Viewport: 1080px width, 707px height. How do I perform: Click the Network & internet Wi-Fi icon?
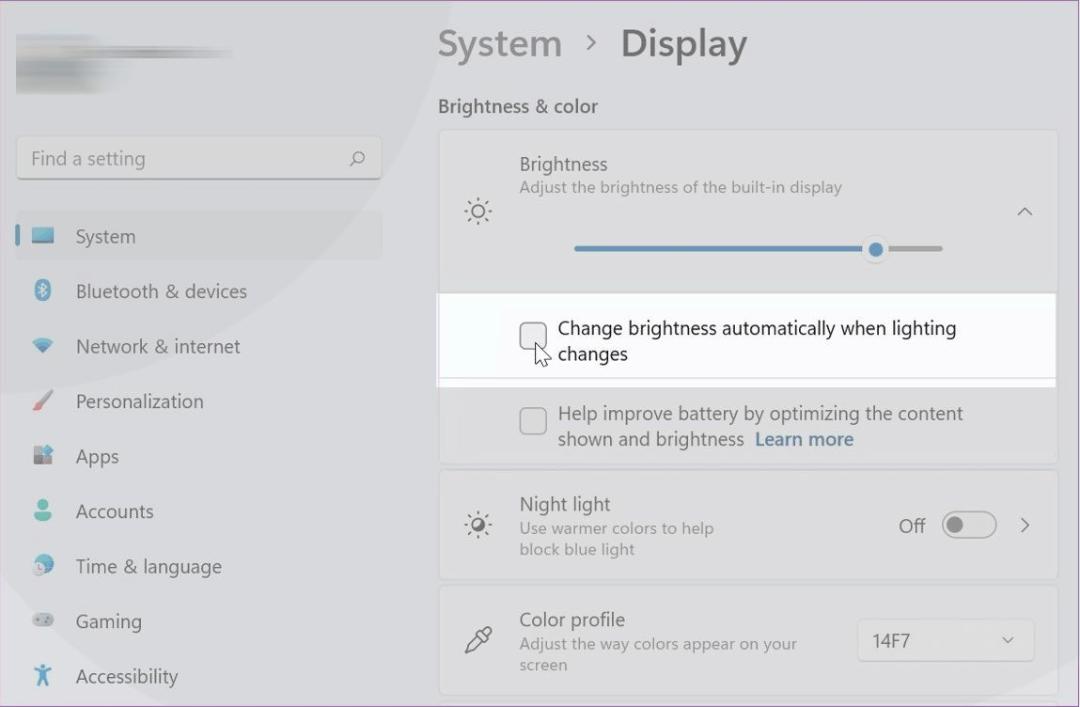click(x=43, y=345)
